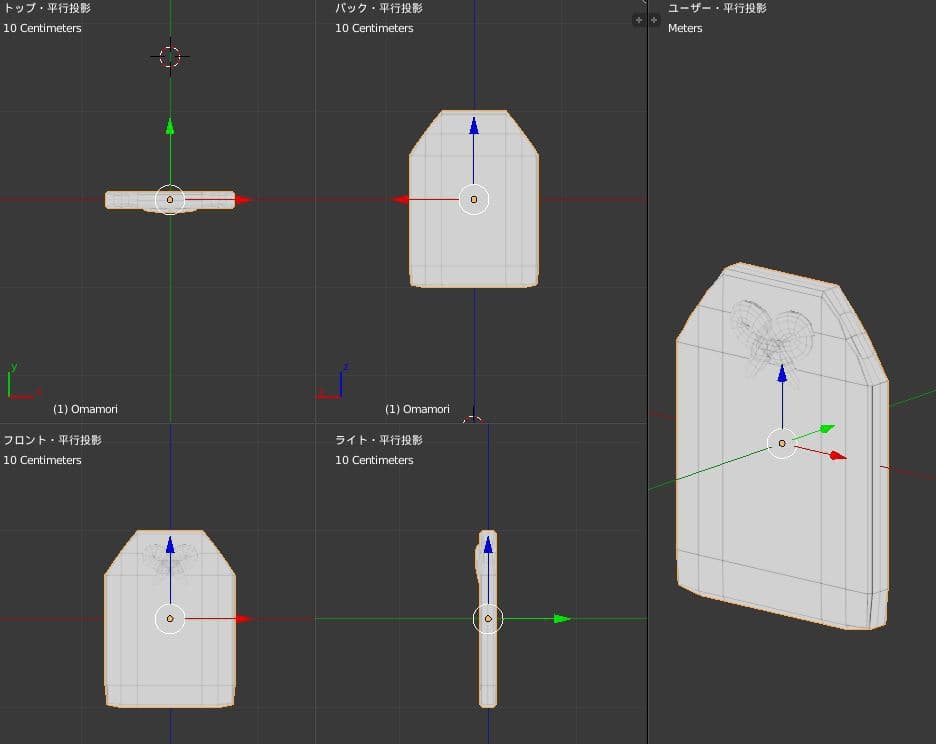The width and height of the screenshot is (936, 744).
Task: Click the blue Z arrow in Front view
Action: coord(170,545)
